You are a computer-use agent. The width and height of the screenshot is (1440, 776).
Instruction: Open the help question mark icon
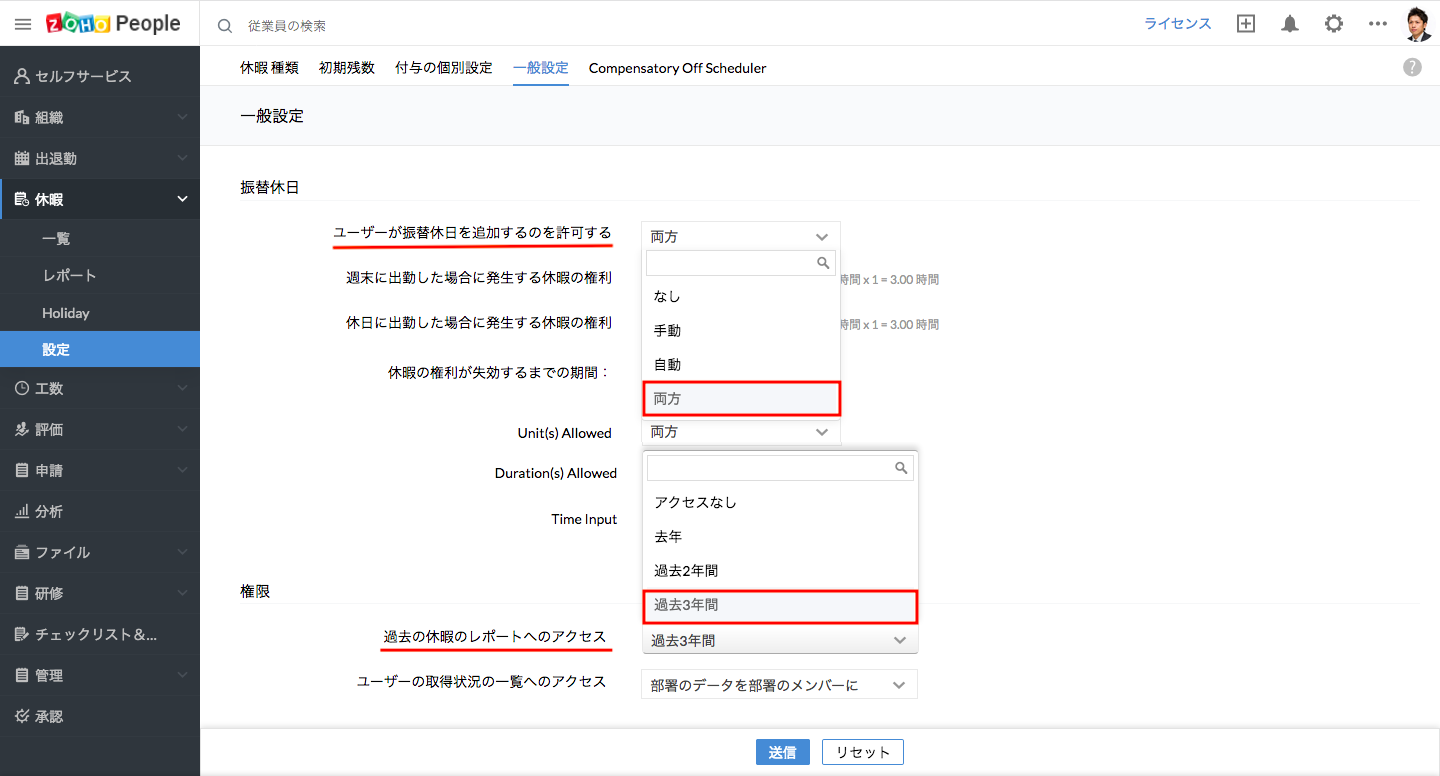click(1412, 67)
